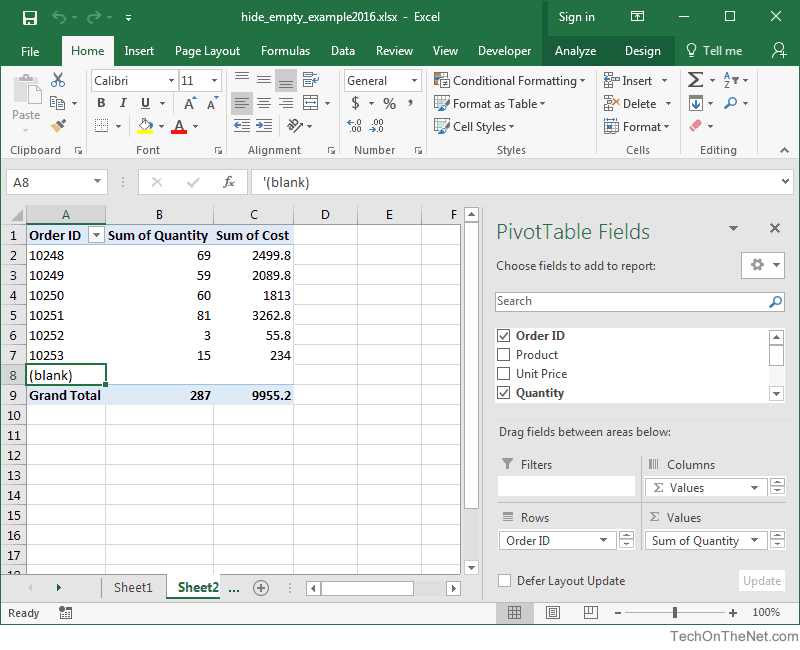Open the Font size dropdown
This screenshot has width=800, height=650.
pos(215,81)
